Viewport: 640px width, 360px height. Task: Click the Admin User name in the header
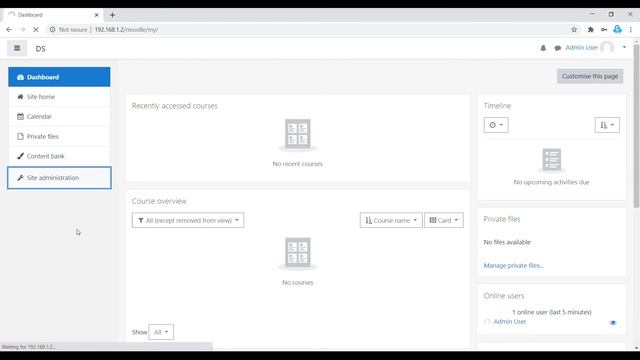(x=581, y=48)
